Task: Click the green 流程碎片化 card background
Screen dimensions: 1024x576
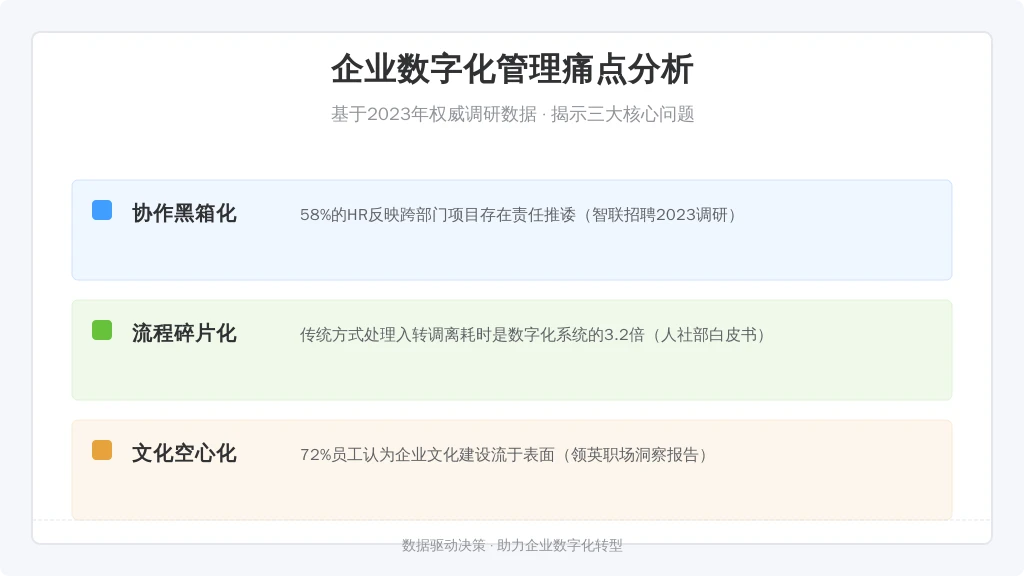Action: coord(512,350)
